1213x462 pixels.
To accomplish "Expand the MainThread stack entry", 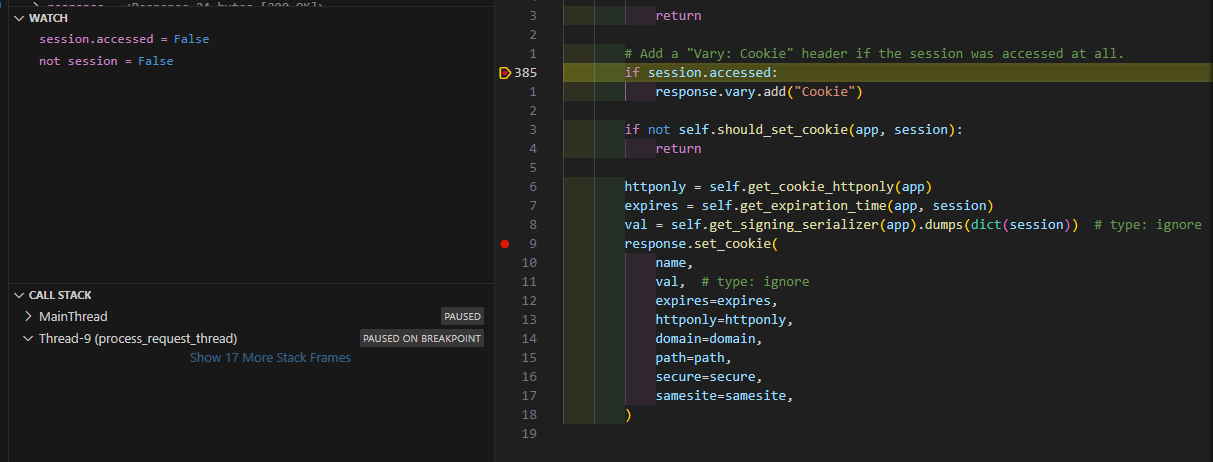I will pos(28,316).
